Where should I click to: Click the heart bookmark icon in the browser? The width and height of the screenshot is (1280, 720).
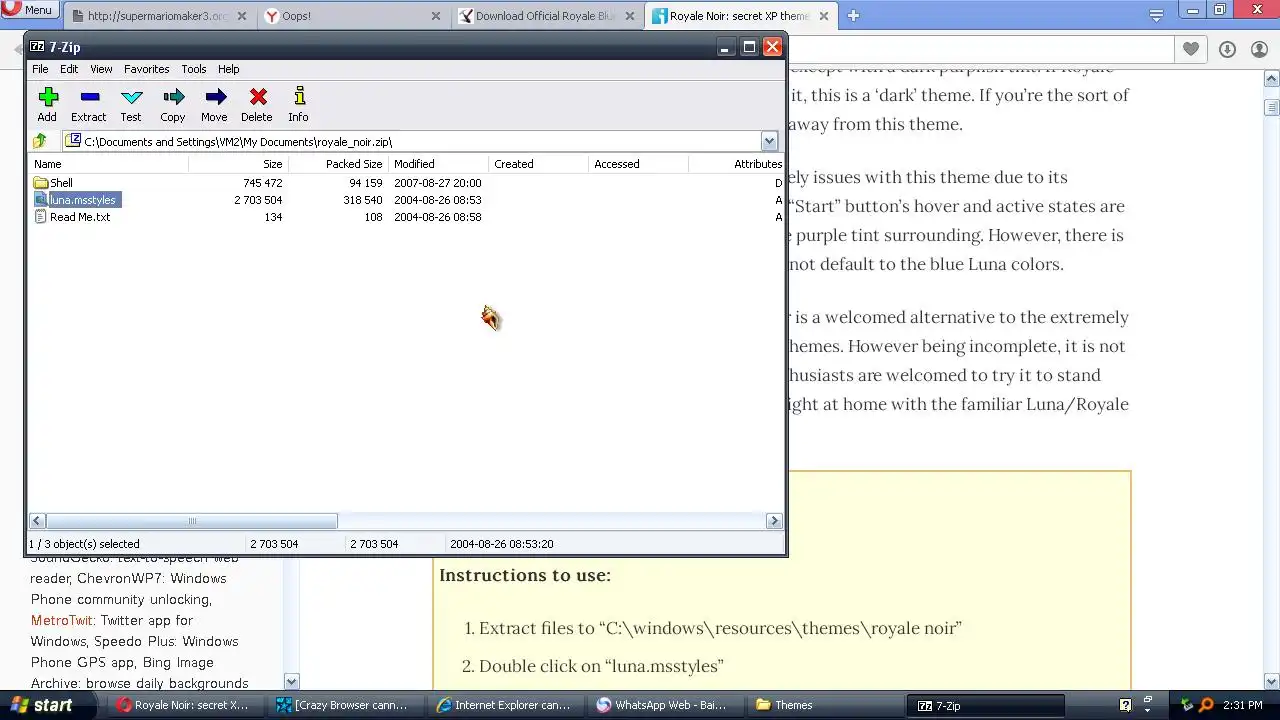pyautogui.click(x=1190, y=49)
